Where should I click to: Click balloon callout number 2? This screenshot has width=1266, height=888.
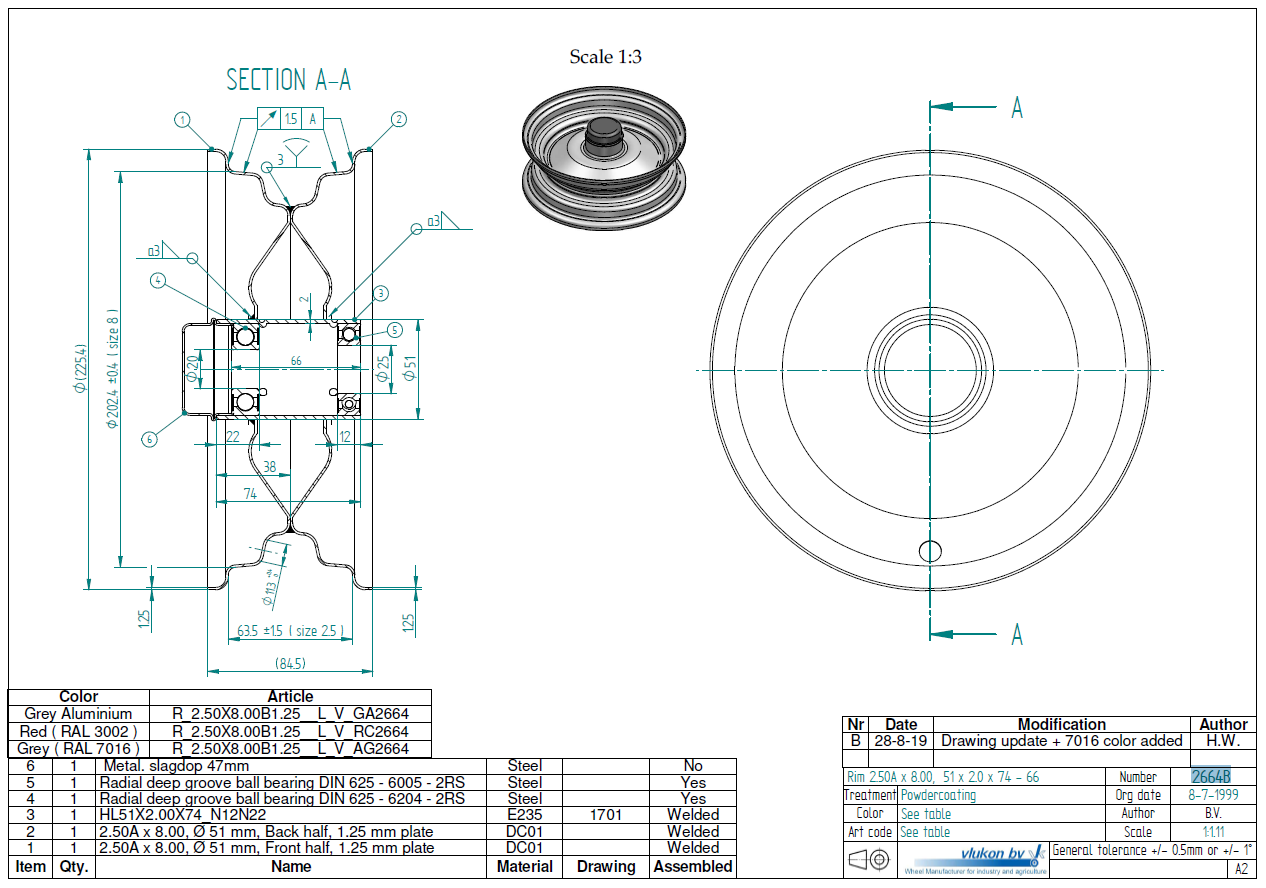coord(398,119)
